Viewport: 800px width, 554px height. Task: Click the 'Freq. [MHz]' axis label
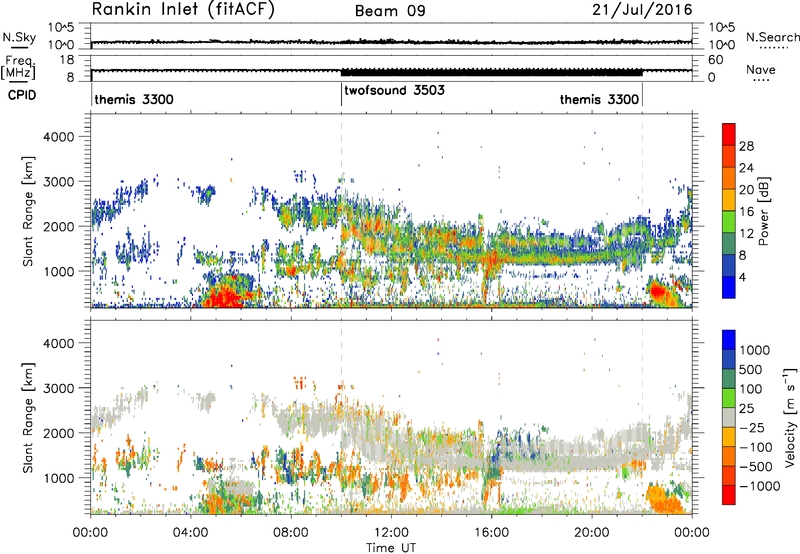pos(19,68)
